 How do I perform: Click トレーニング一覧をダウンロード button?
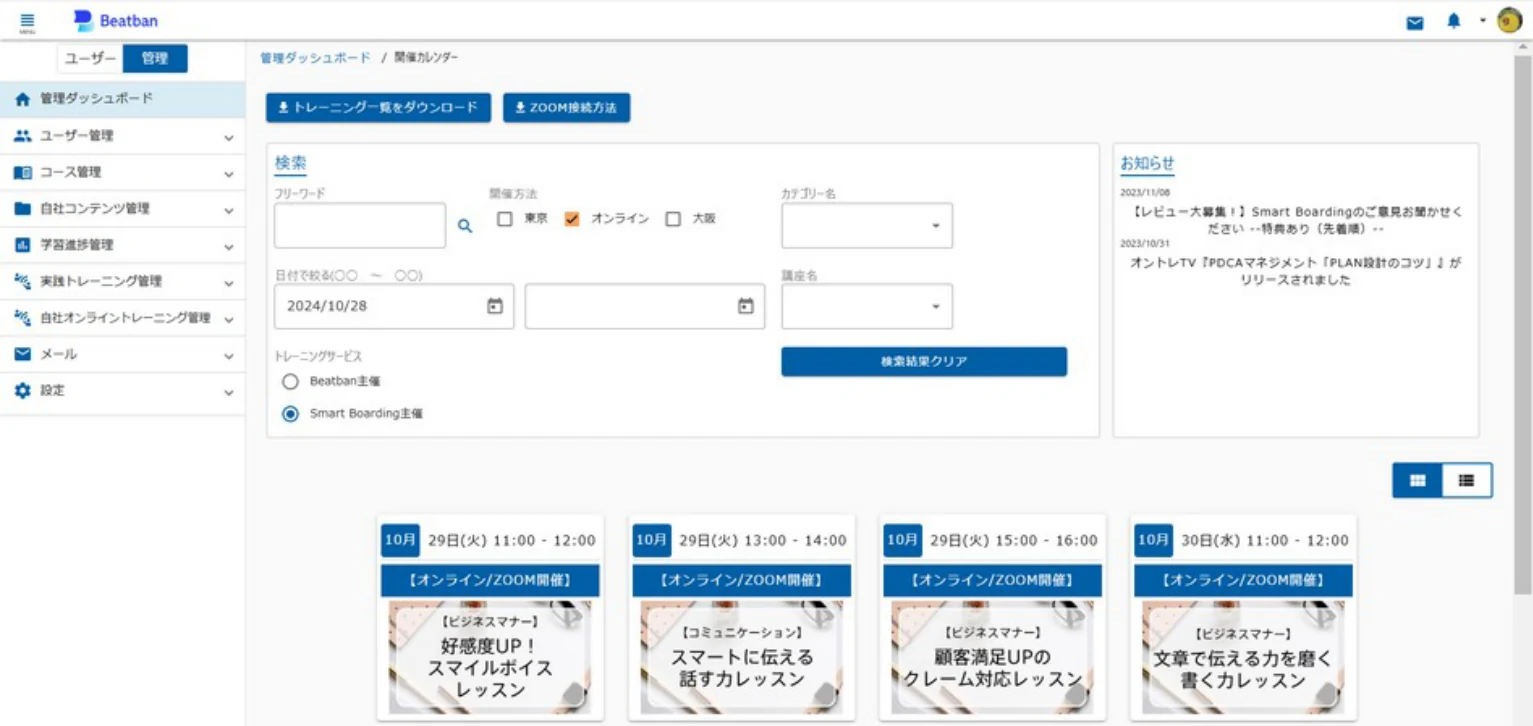click(x=378, y=108)
